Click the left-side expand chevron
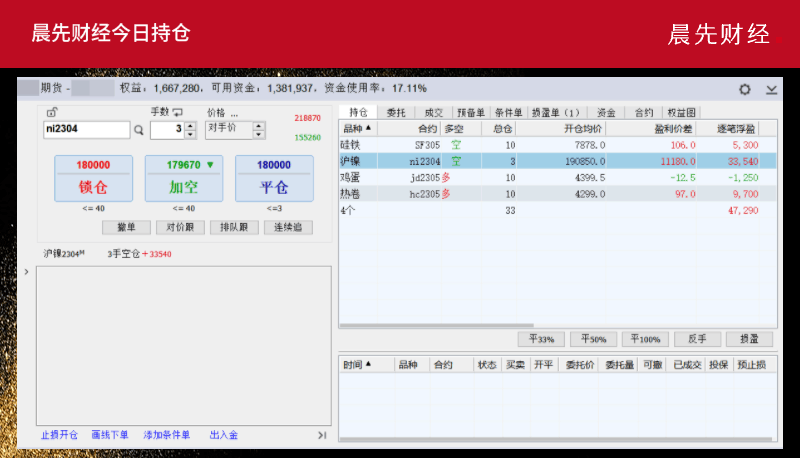 pyautogui.click(x=26, y=270)
